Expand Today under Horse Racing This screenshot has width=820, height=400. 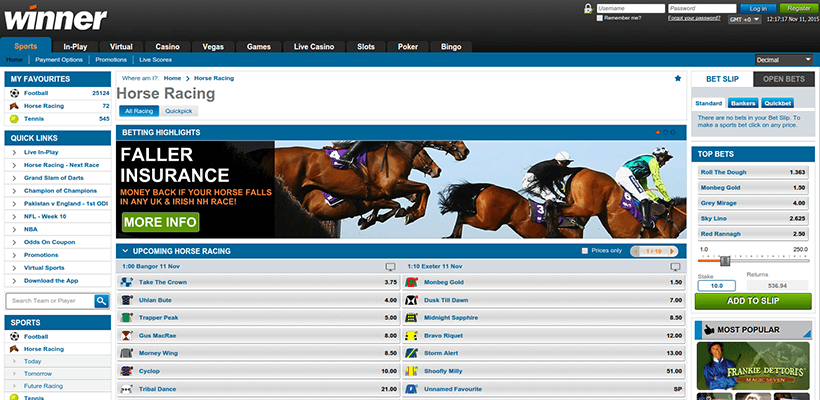pyautogui.click(x=14, y=361)
